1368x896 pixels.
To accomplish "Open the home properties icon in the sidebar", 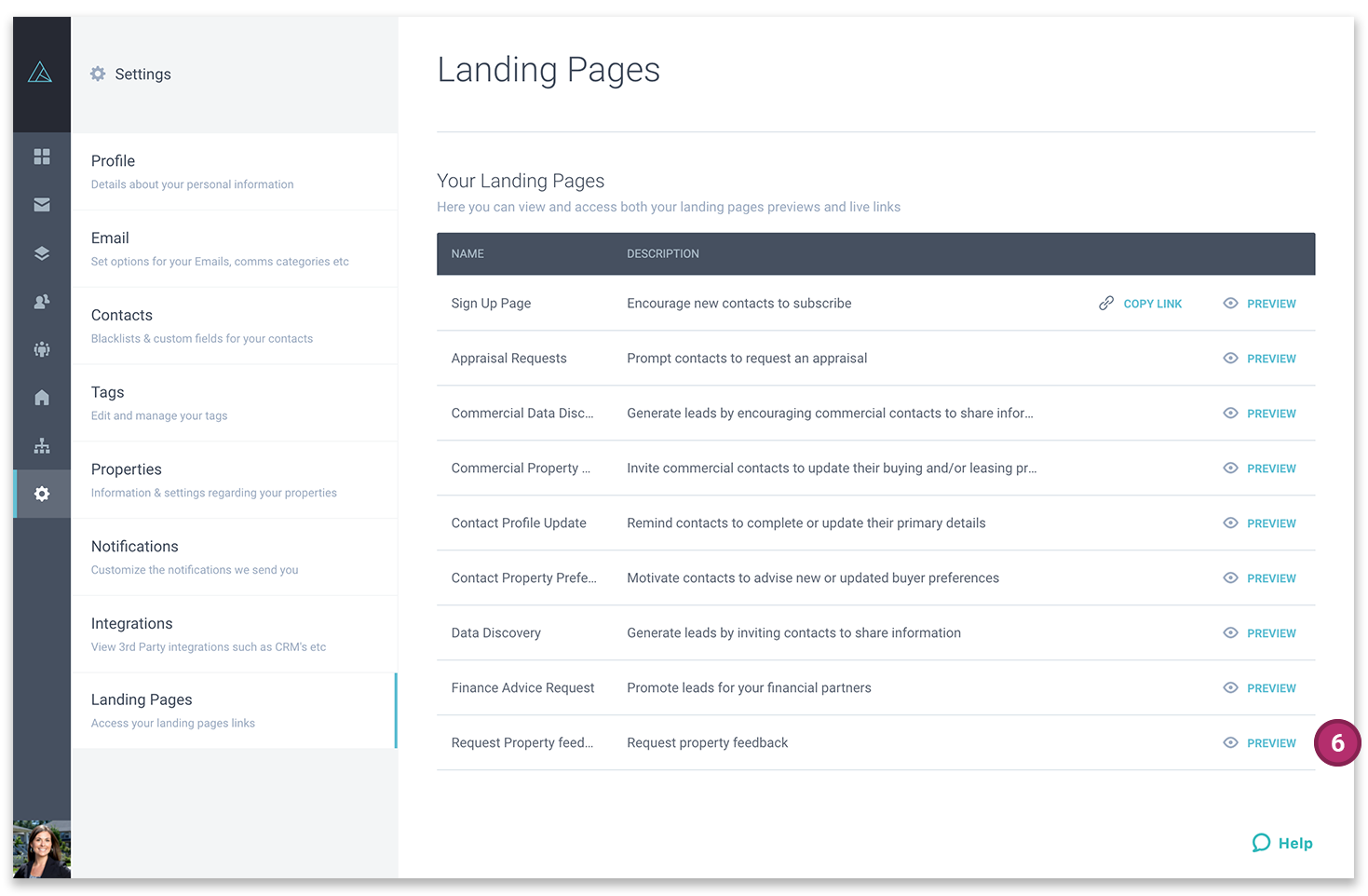I will tap(41, 398).
